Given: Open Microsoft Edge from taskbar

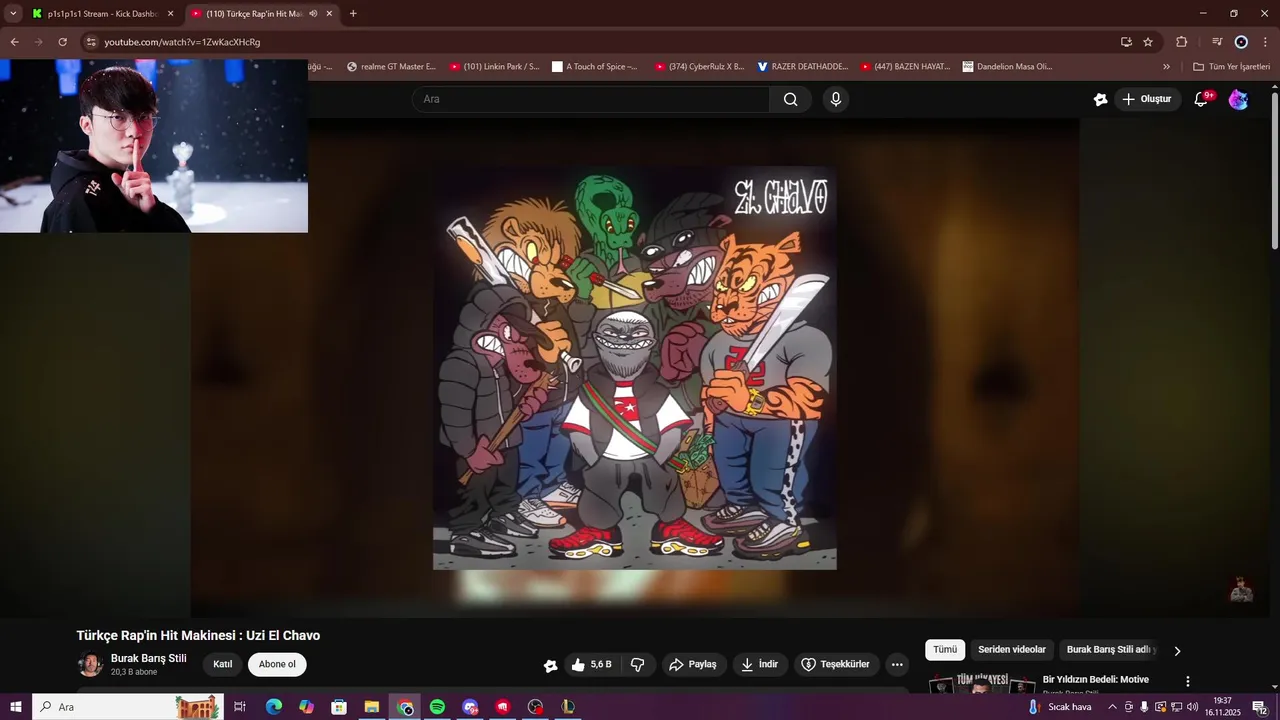Looking at the screenshot, I should click(x=274, y=707).
